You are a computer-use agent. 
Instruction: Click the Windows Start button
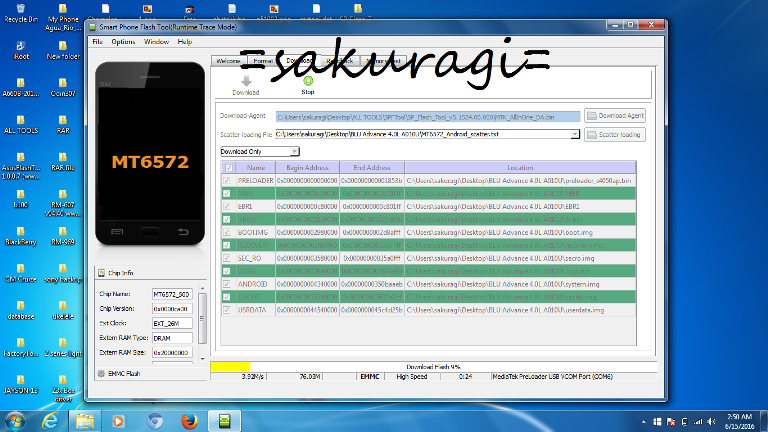click(x=14, y=418)
